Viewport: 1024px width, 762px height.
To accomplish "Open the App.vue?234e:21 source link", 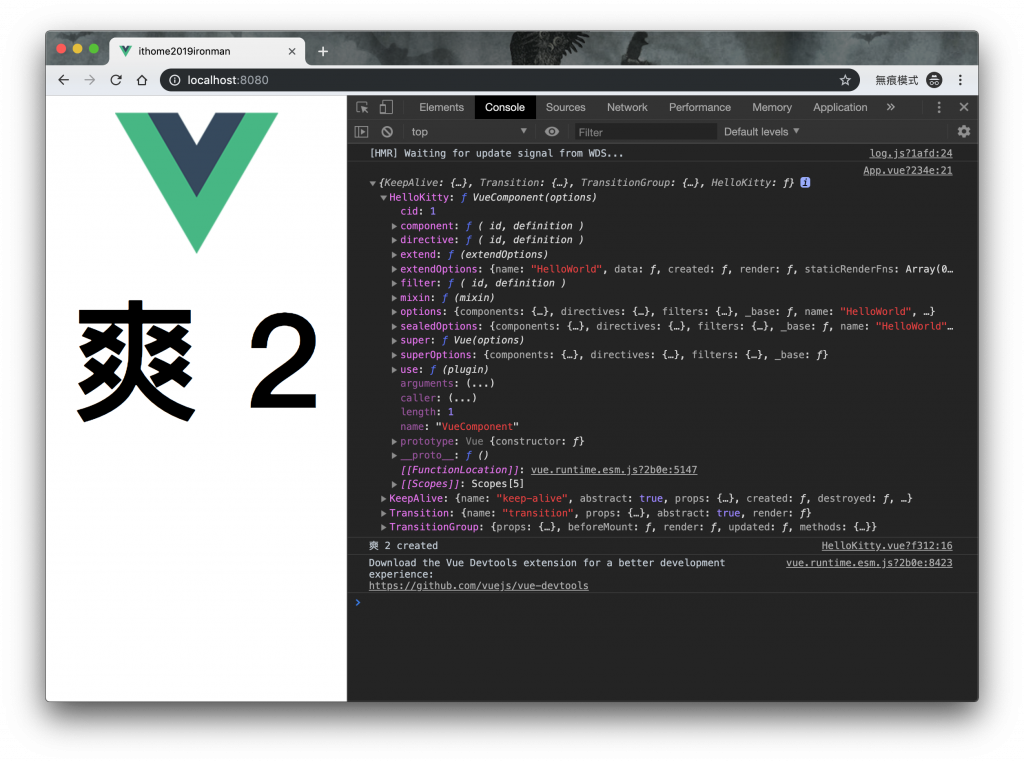I will (x=908, y=170).
